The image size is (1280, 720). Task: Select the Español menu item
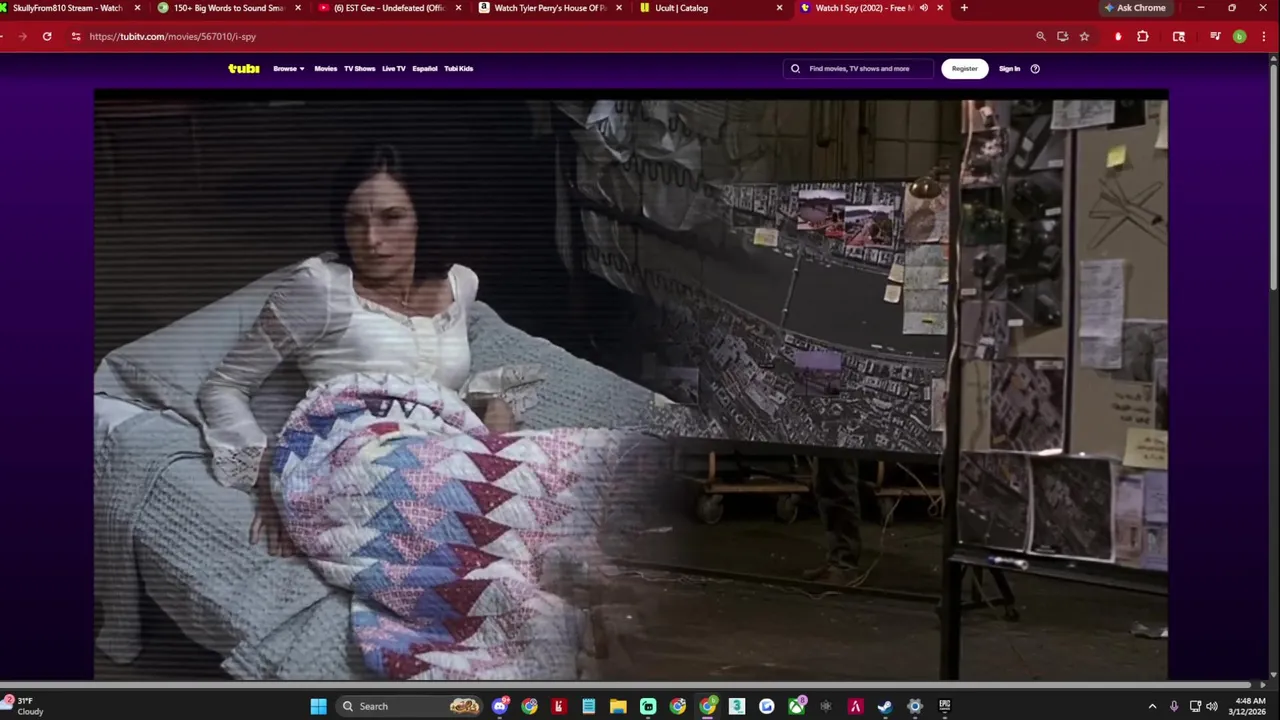pos(425,68)
